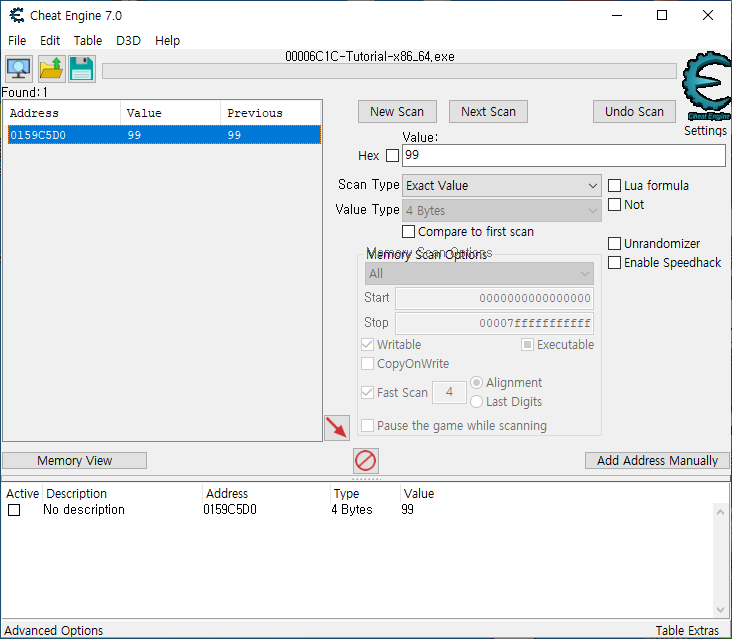This screenshot has width=732, height=639.
Task: Click the 4 Bytes type cell
Action: point(352,510)
